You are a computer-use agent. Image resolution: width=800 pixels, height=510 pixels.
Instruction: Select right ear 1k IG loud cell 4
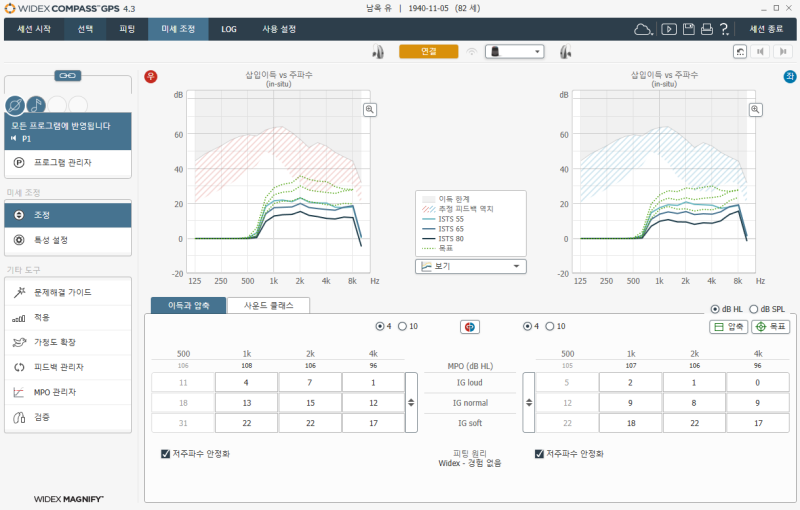click(x=246, y=382)
